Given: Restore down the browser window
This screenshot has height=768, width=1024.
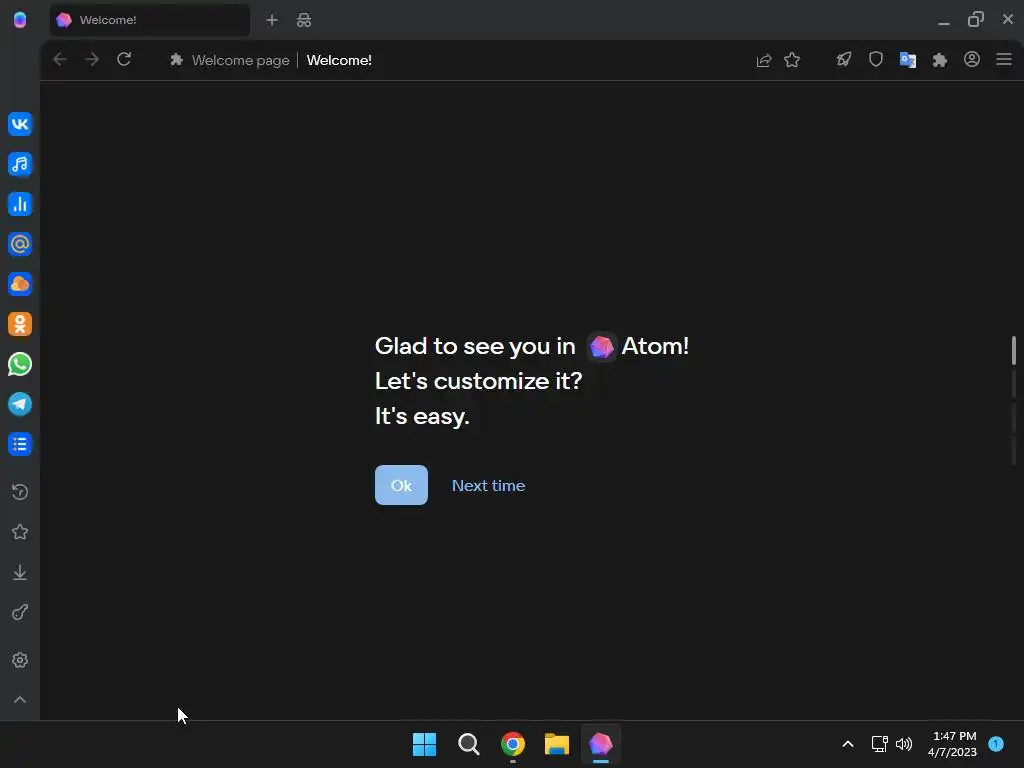Looking at the screenshot, I should (976, 20).
